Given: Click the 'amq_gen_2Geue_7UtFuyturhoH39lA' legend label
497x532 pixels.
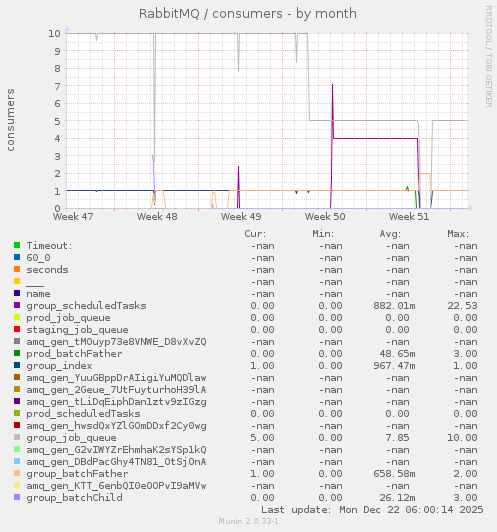Looking at the screenshot, I should [116, 390].
